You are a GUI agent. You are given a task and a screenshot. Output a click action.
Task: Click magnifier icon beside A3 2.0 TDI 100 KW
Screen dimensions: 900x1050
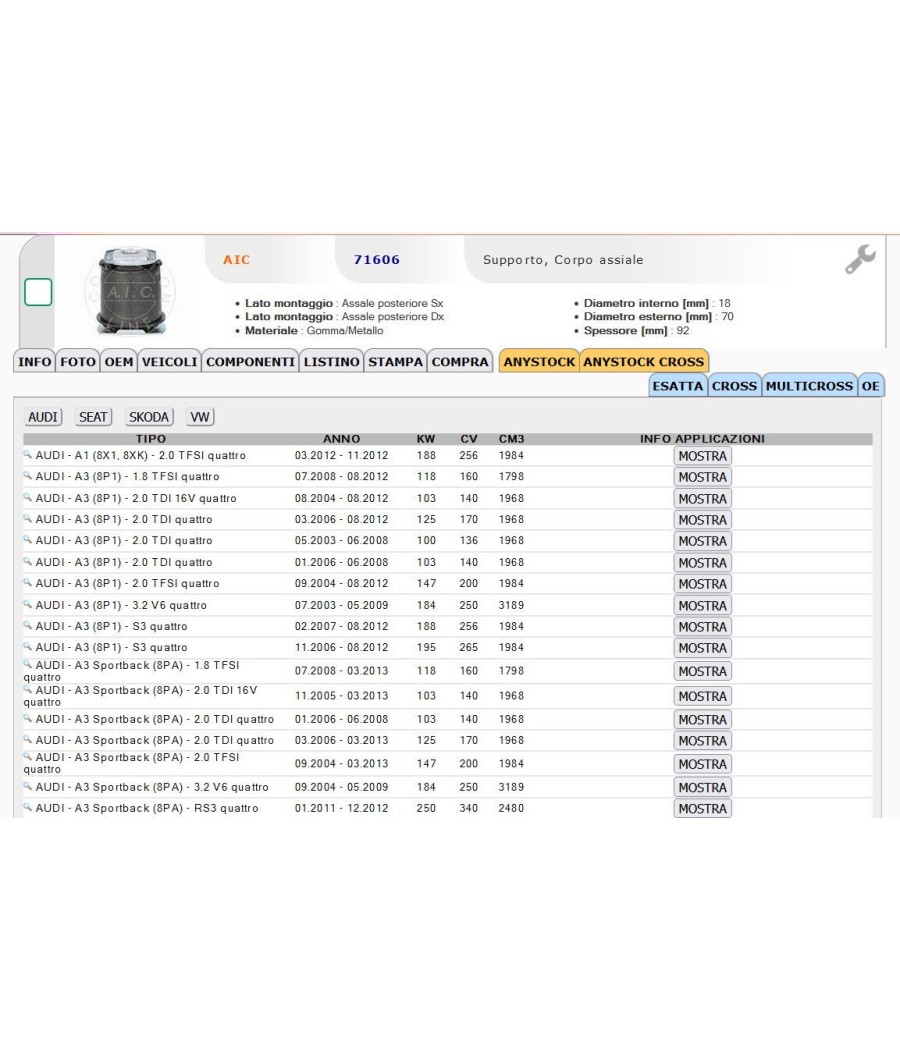tap(28, 539)
